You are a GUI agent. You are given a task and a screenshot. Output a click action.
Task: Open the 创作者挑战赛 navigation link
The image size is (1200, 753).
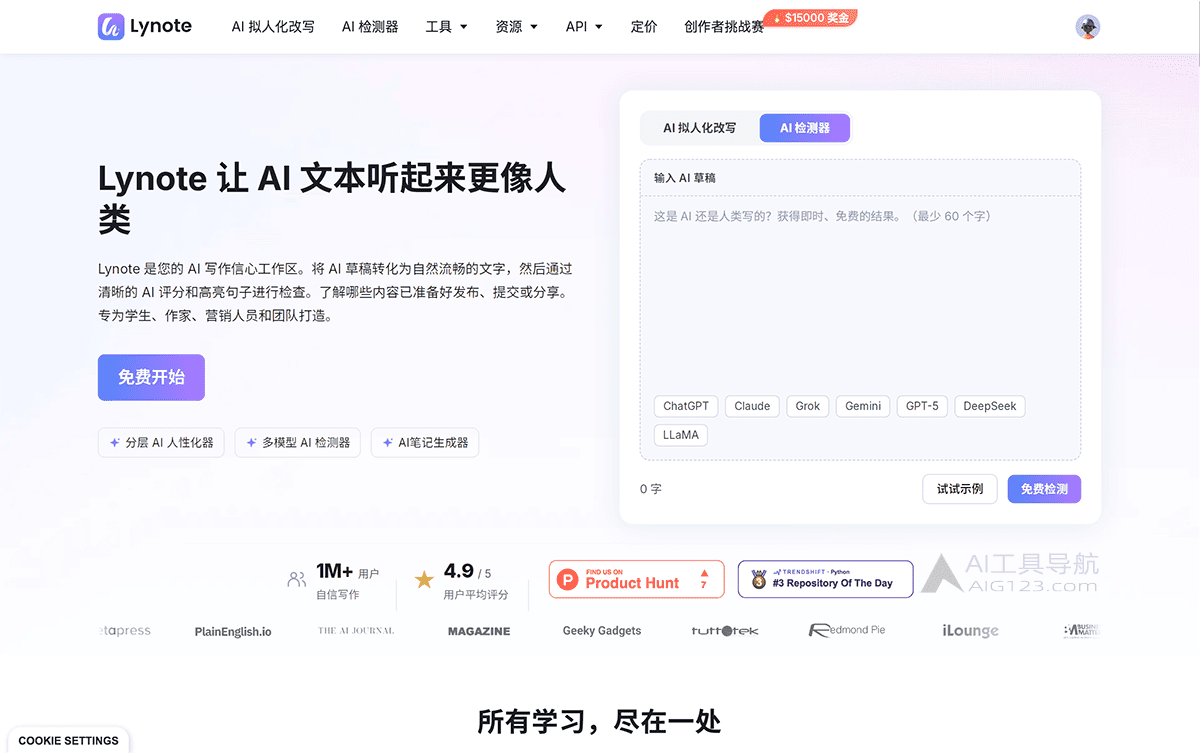pyautogui.click(x=724, y=27)
